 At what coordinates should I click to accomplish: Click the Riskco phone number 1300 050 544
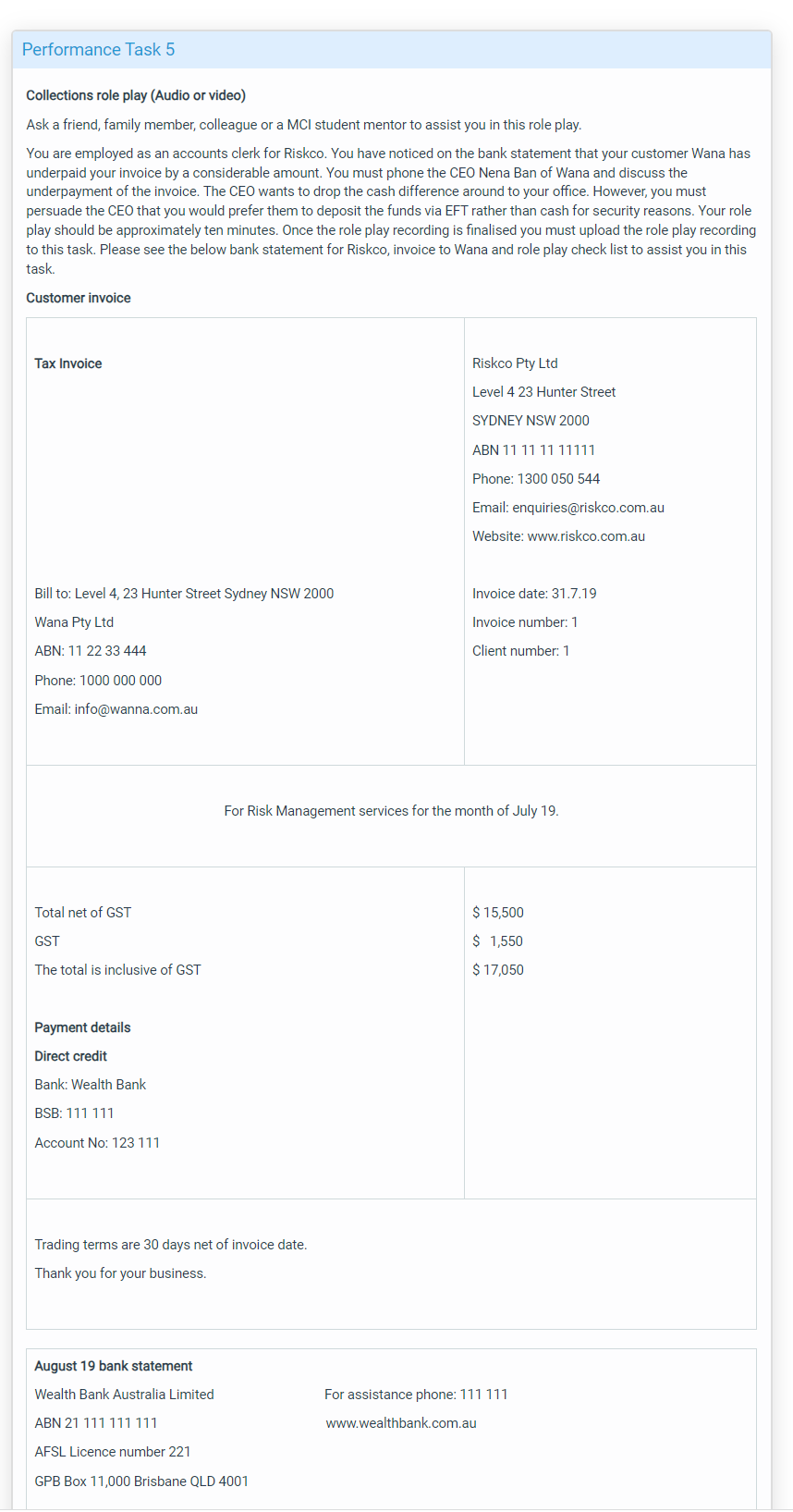point(558,479)
